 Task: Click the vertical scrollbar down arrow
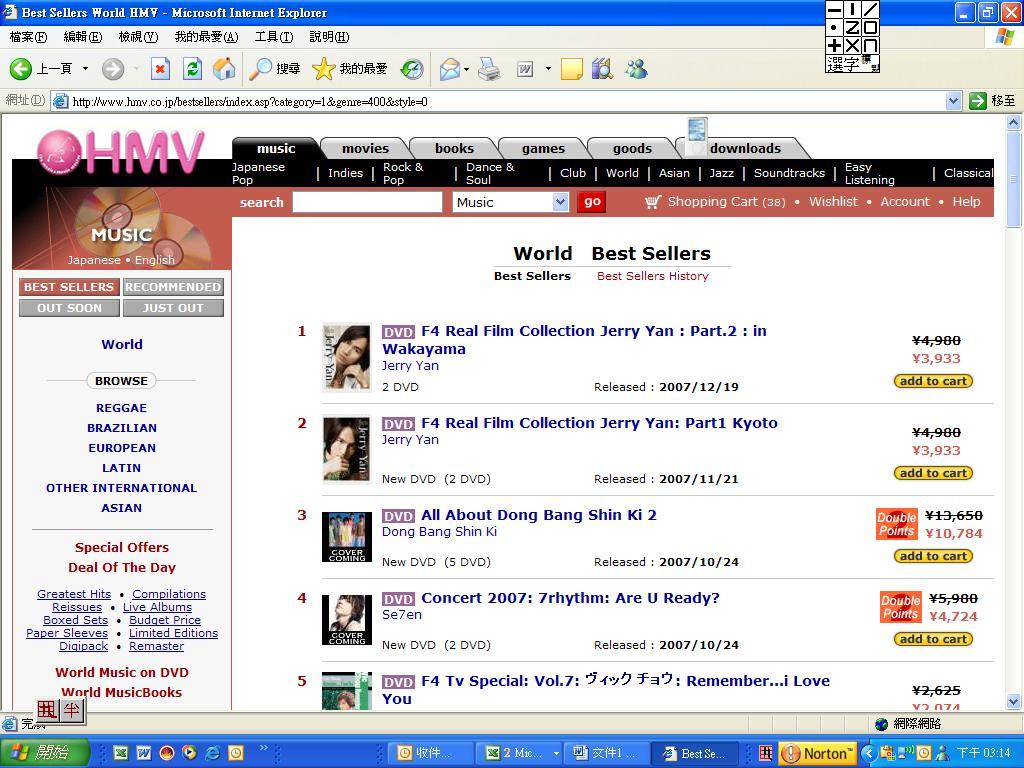1014,702
